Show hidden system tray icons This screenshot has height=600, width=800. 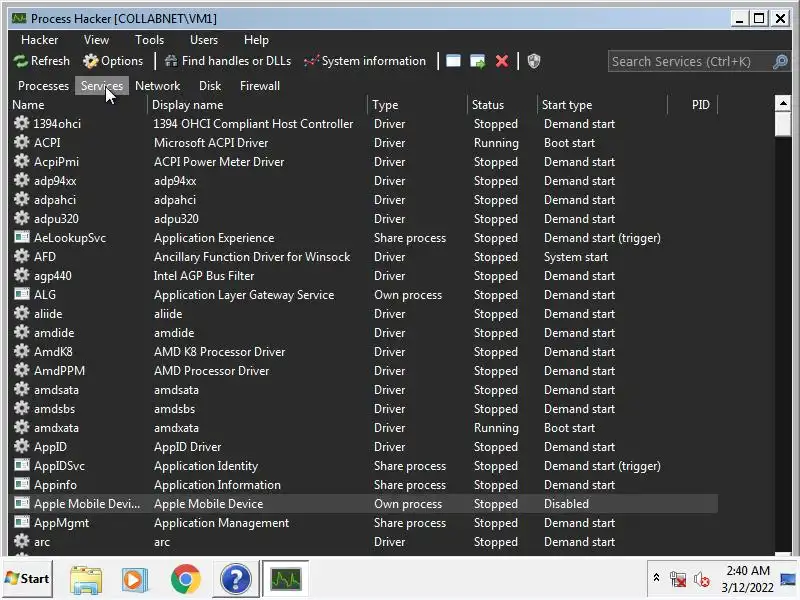pos(657,578)
